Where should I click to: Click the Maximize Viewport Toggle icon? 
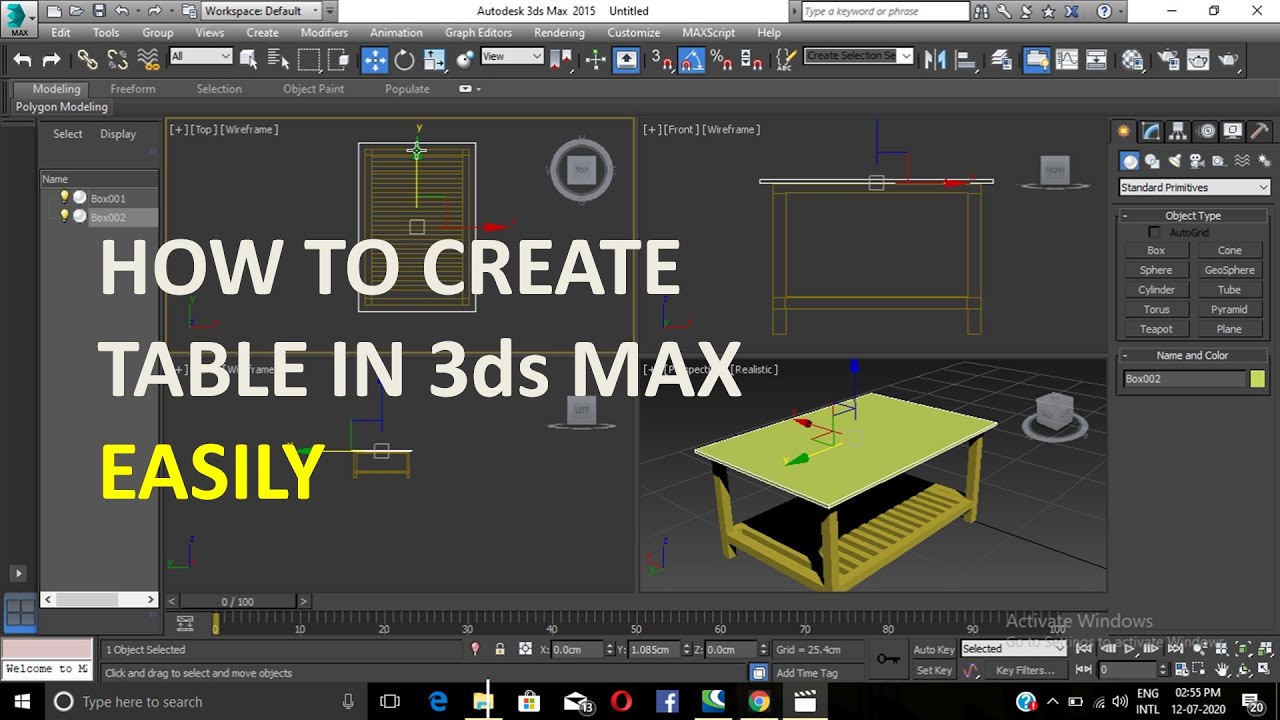tap(1264, 670)
